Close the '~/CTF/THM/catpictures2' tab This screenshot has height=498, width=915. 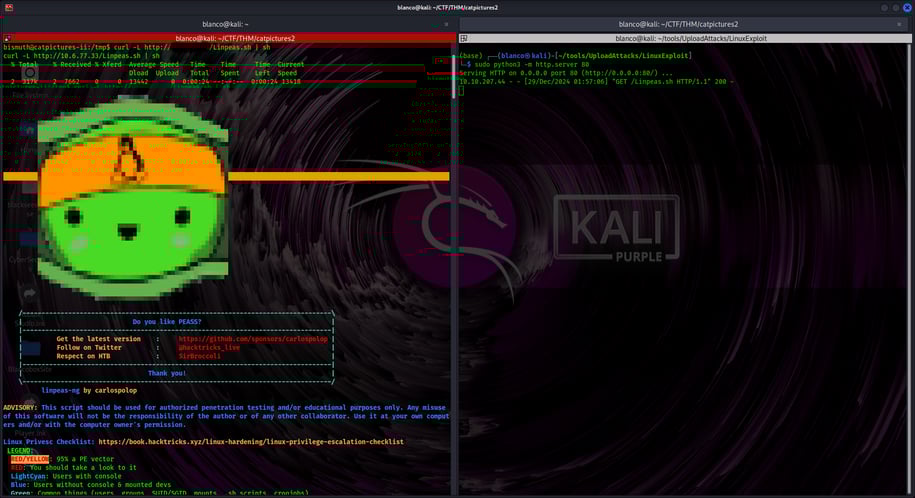(x=899, y=25)
